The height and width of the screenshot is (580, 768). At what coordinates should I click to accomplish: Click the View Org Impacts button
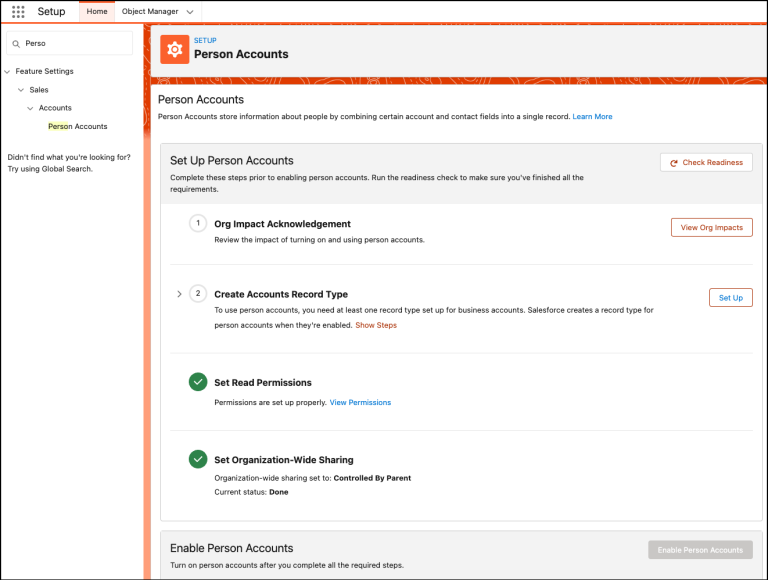tap(712, 227)
